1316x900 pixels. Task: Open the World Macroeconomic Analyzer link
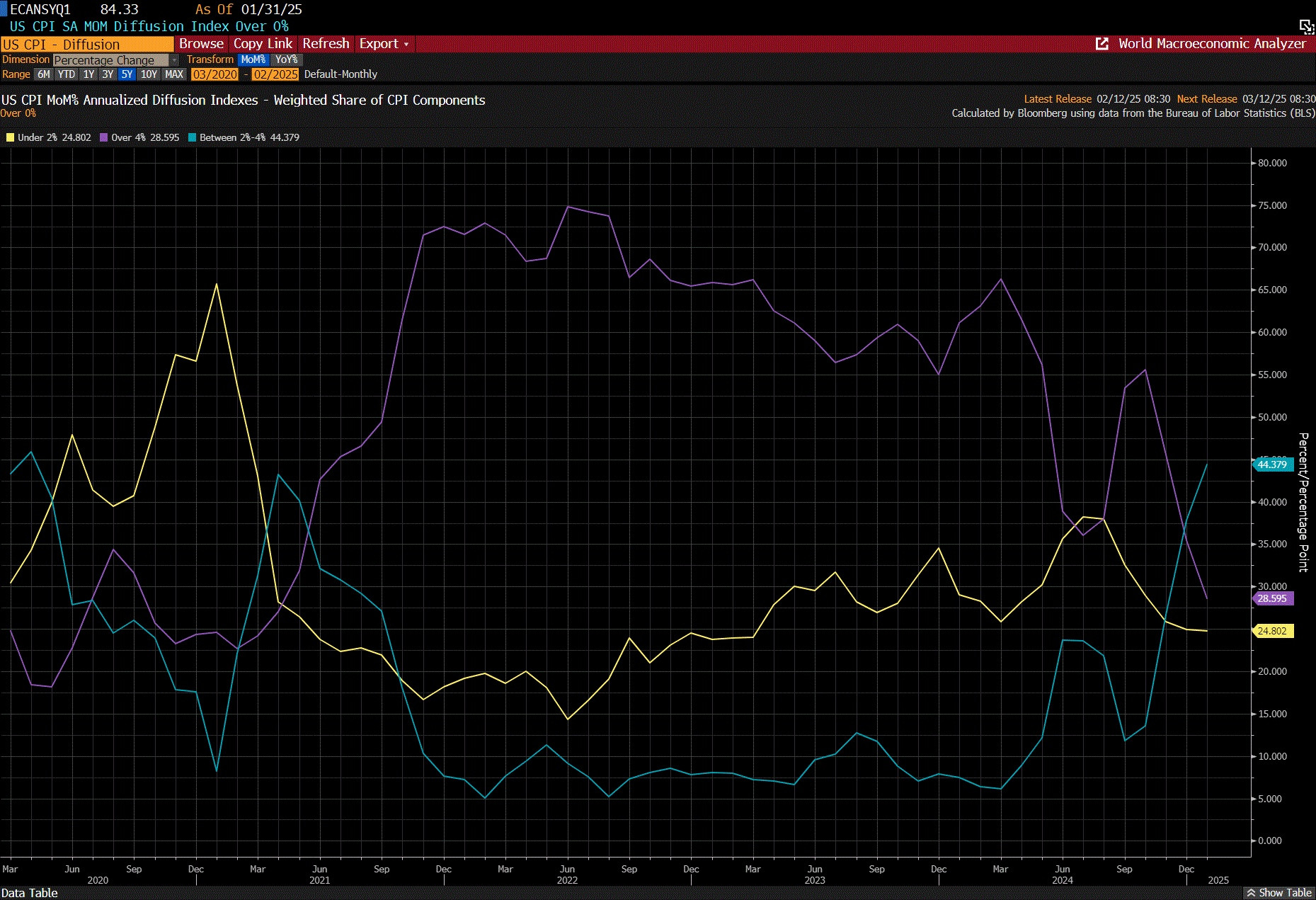point(1212,44)
